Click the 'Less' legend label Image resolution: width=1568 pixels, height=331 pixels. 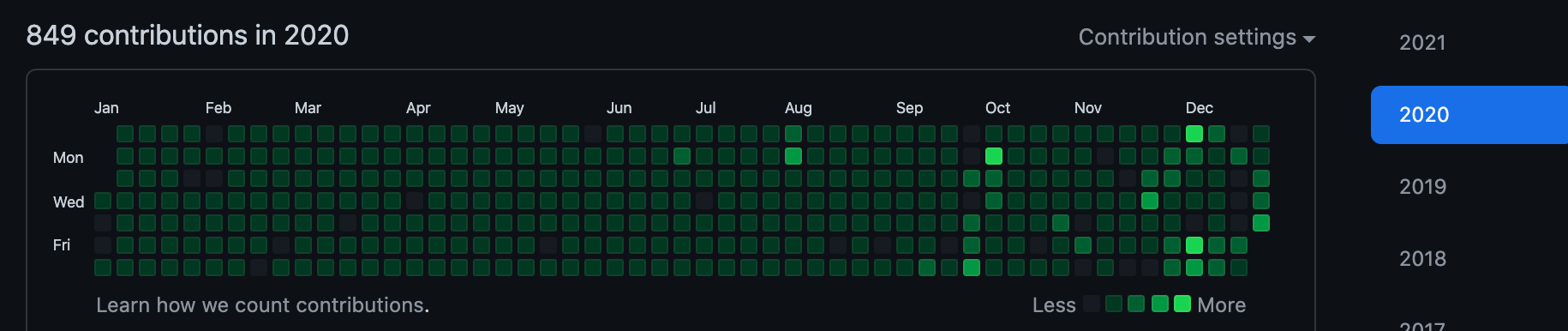click(1054, 305)
